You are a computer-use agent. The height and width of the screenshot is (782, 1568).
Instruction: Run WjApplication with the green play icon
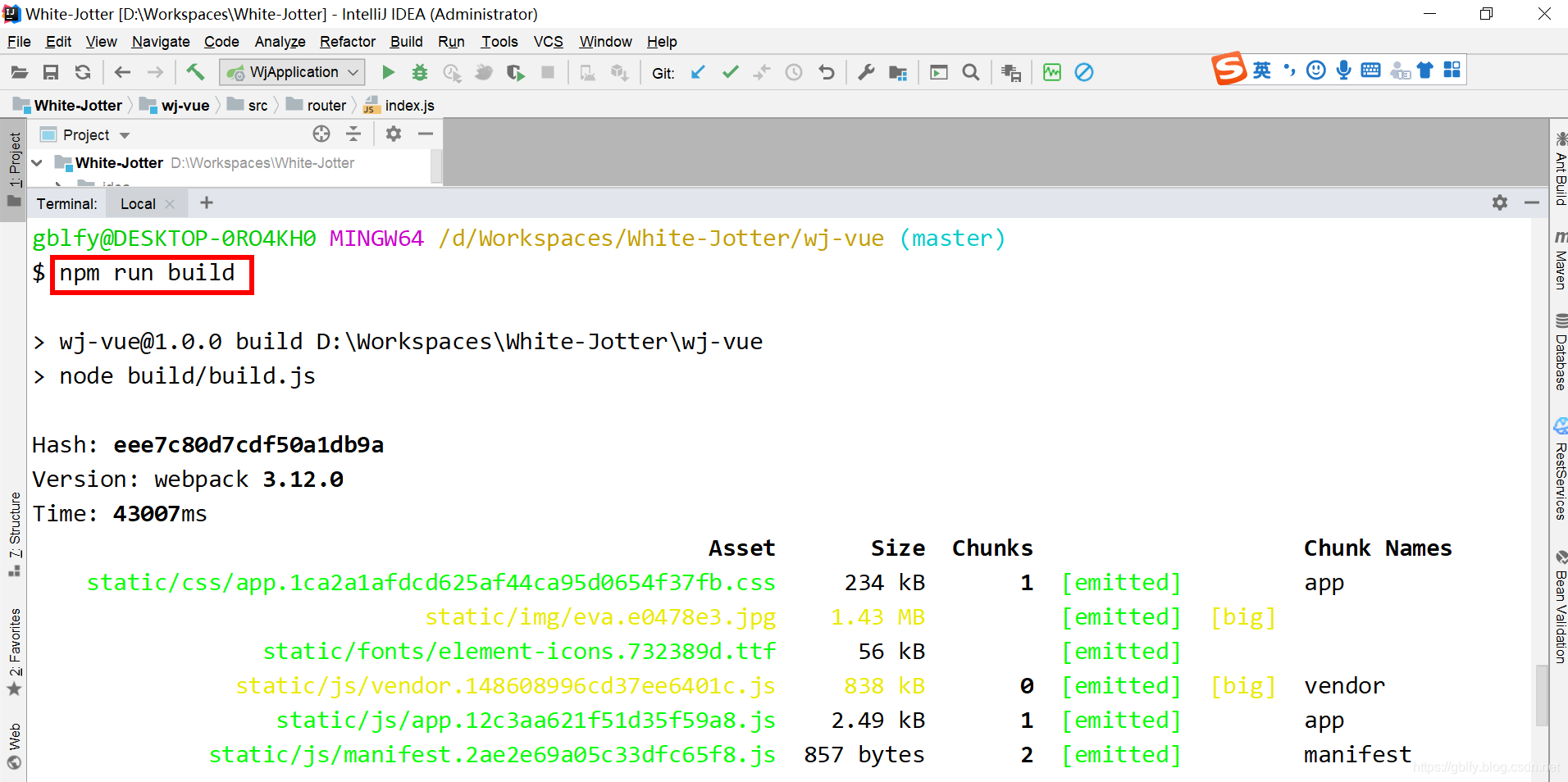coord(389,72)
